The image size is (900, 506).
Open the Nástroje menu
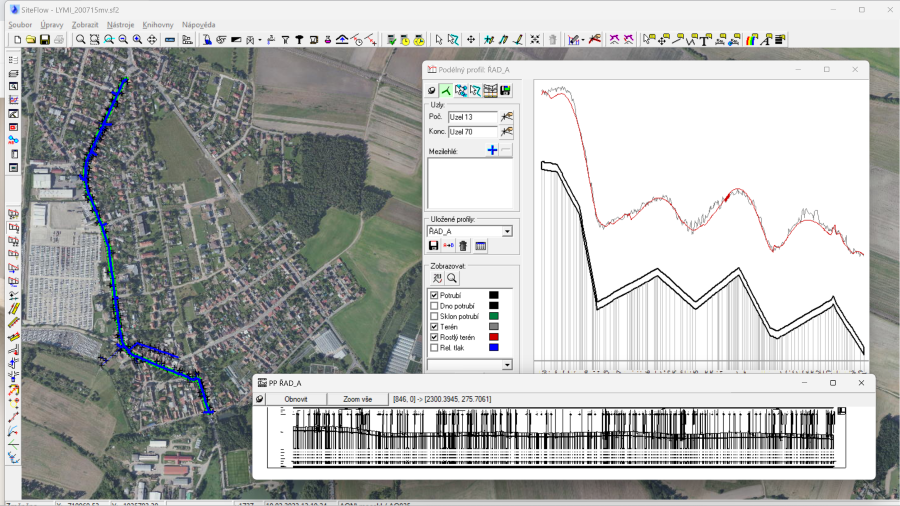pos(121,25)
